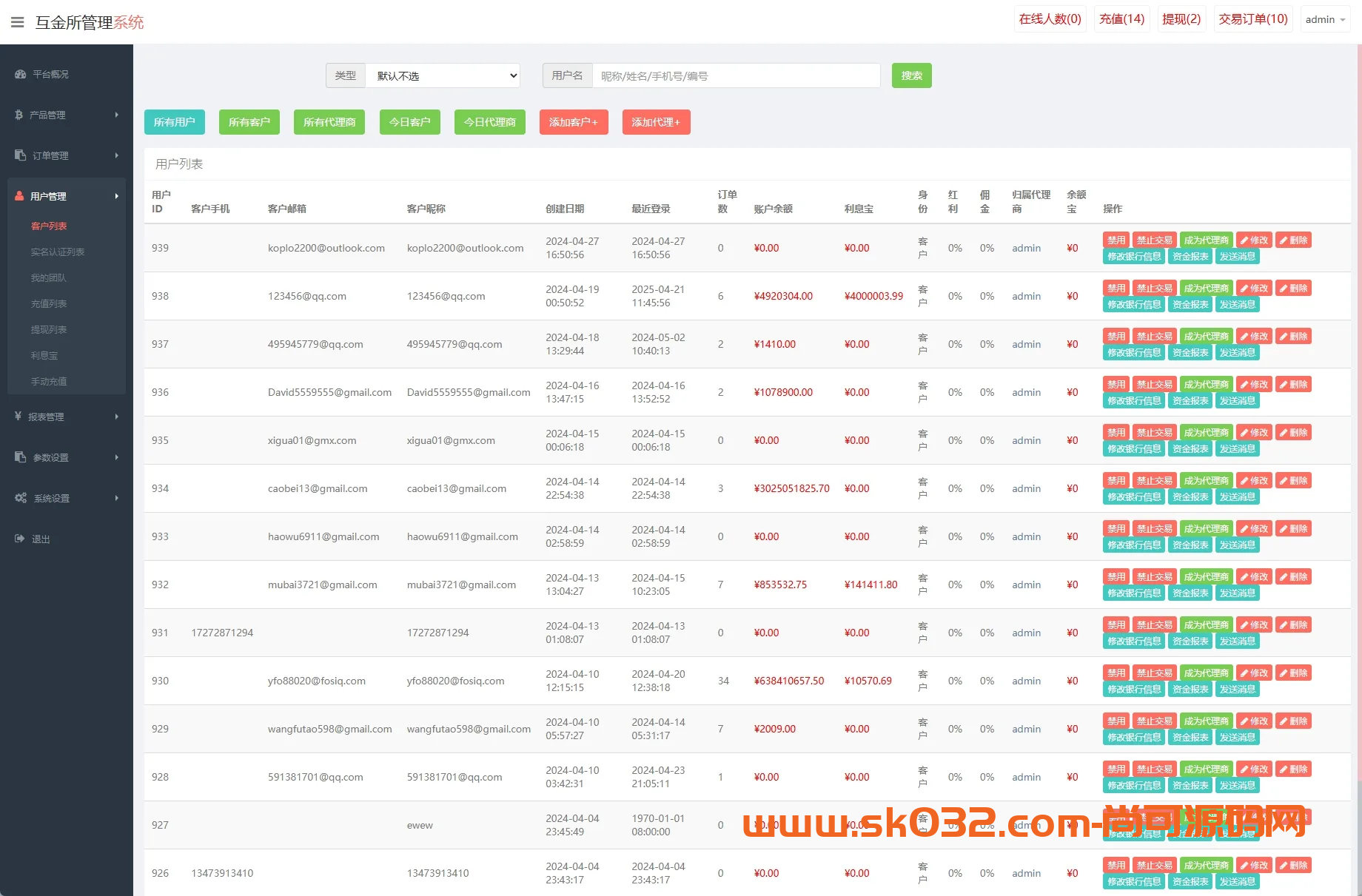
Task: Open 充值(14) from the top bar
Action: coord(1121,18)
